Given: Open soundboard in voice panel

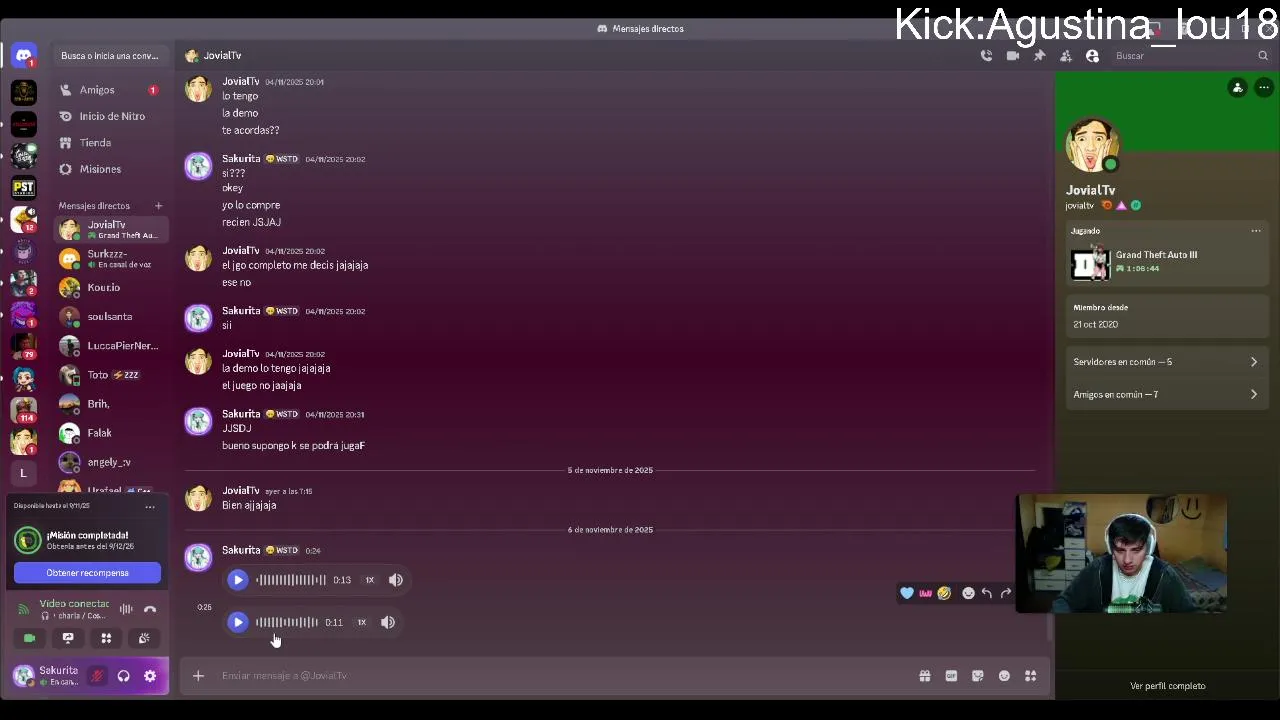Looking at the screenshot, I should pos(144,638).
